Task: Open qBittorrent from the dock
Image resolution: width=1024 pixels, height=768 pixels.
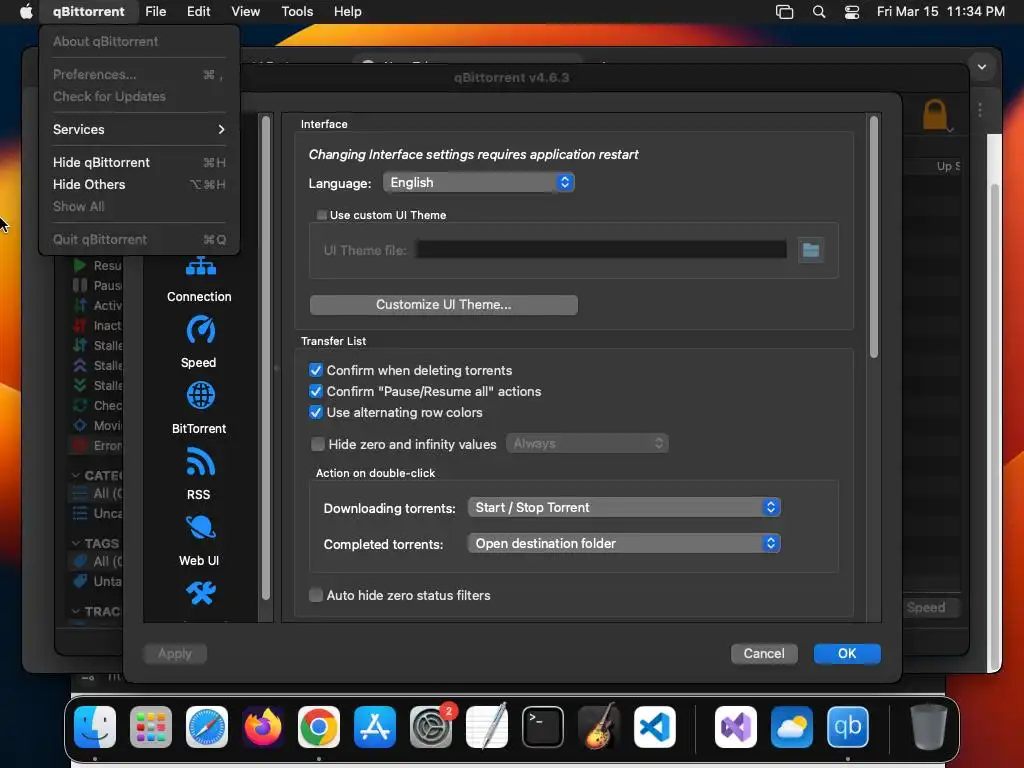Action: [848, 727]
